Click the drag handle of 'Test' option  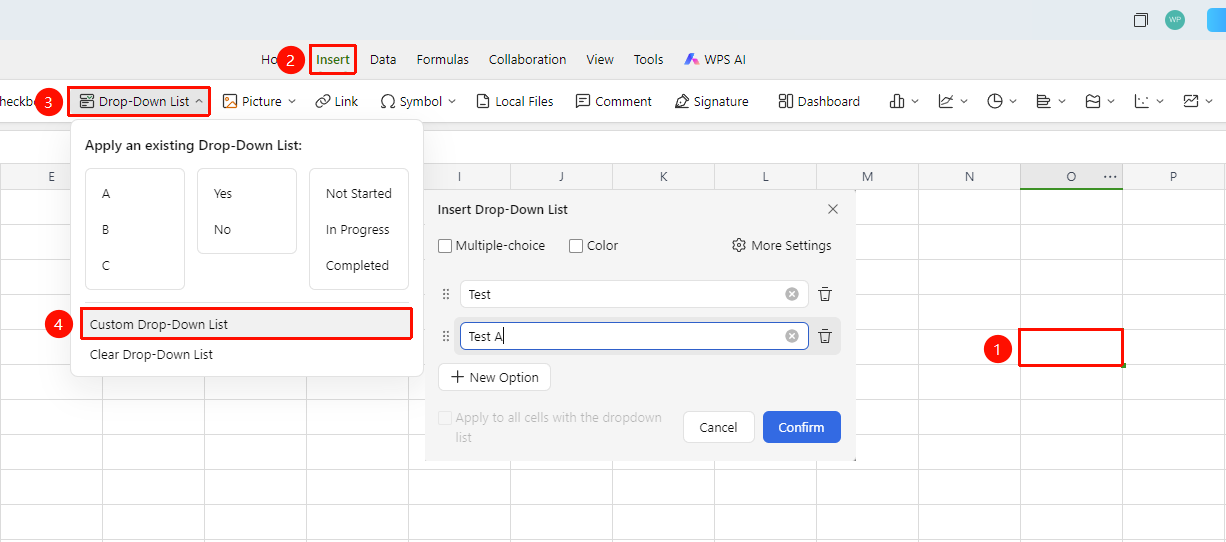446,294
